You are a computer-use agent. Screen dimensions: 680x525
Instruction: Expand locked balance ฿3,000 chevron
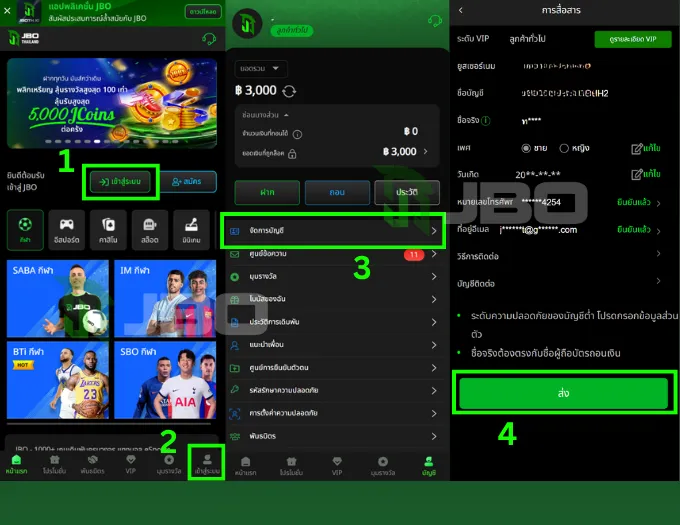(425, 151)
